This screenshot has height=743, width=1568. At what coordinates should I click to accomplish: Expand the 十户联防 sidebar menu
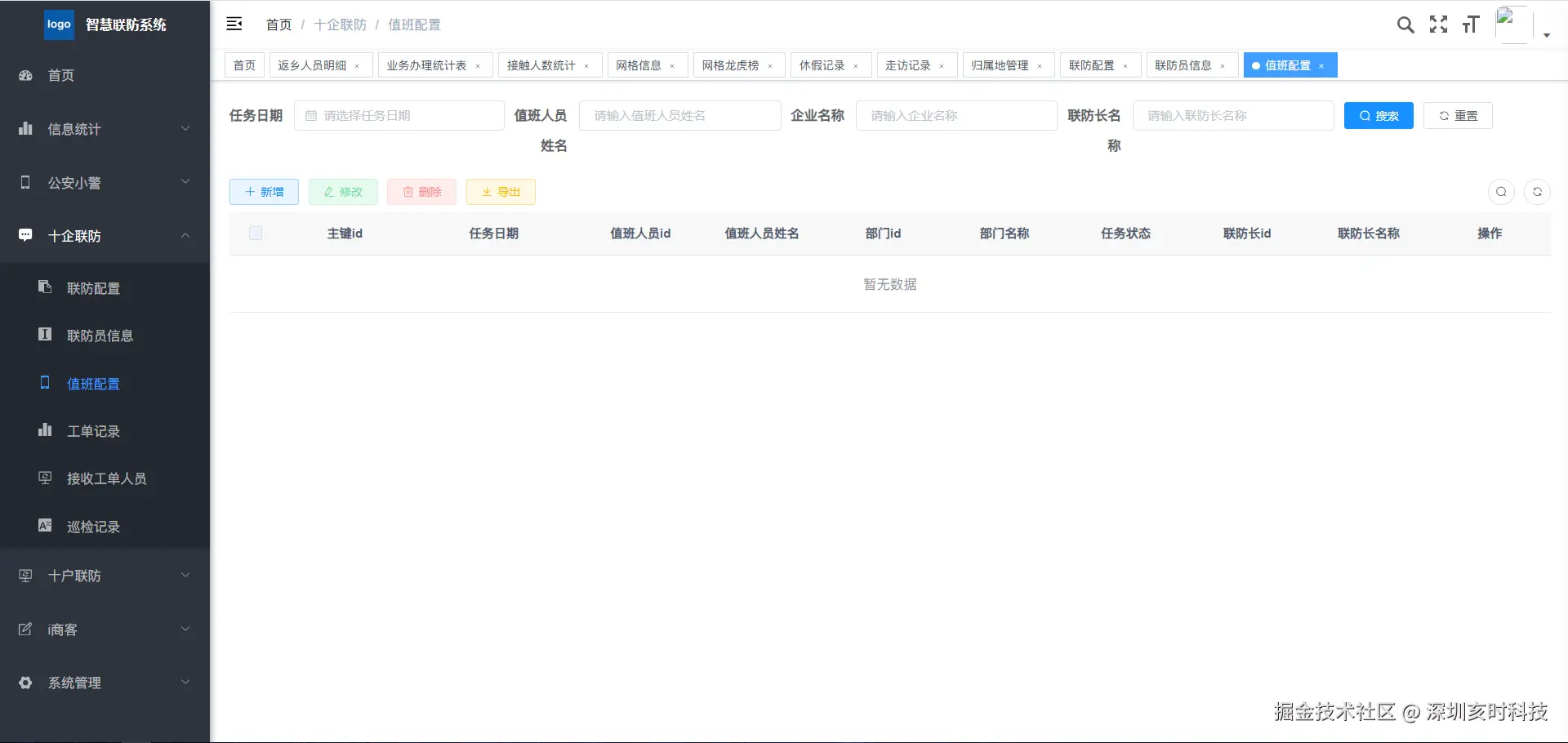(x=105, y=576)
